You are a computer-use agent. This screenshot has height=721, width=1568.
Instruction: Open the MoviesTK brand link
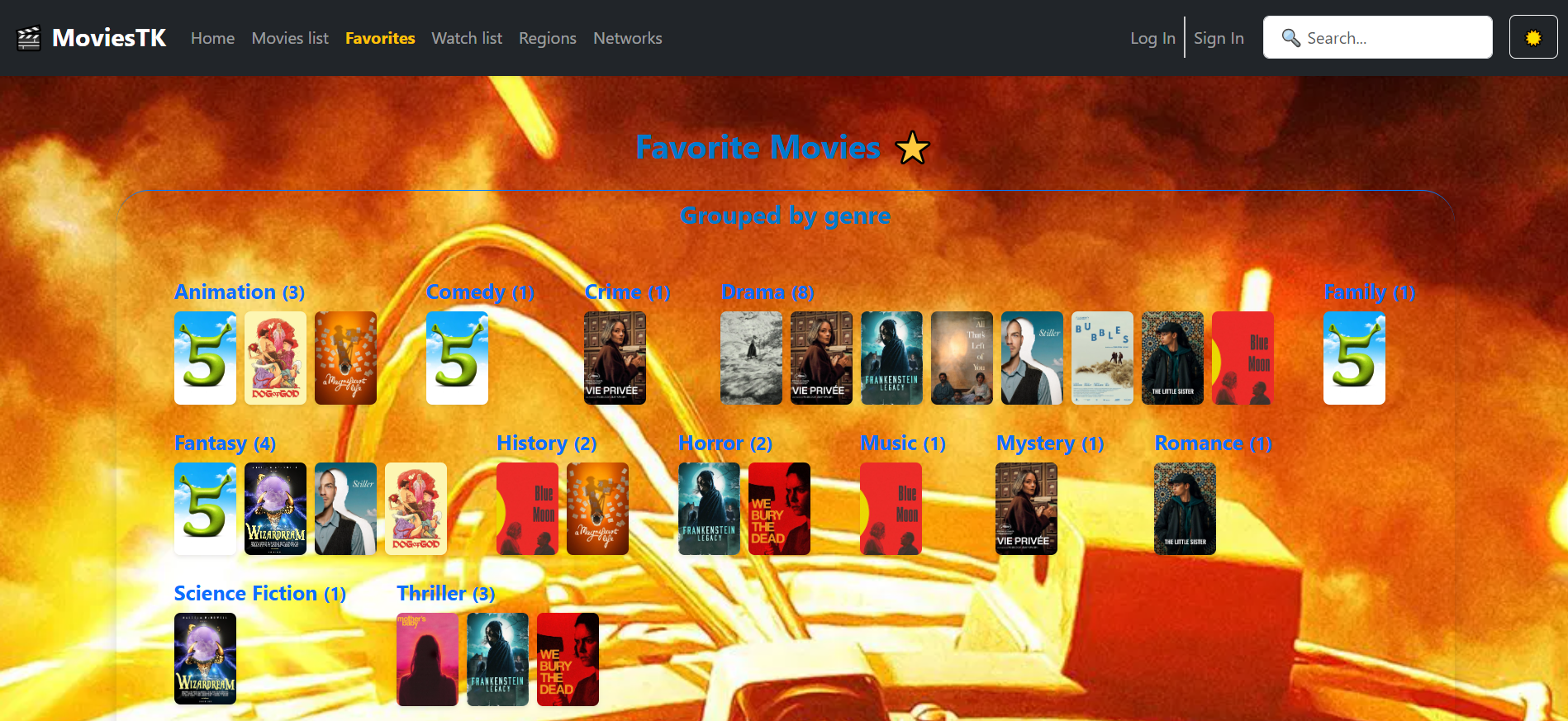pos(92,38)
